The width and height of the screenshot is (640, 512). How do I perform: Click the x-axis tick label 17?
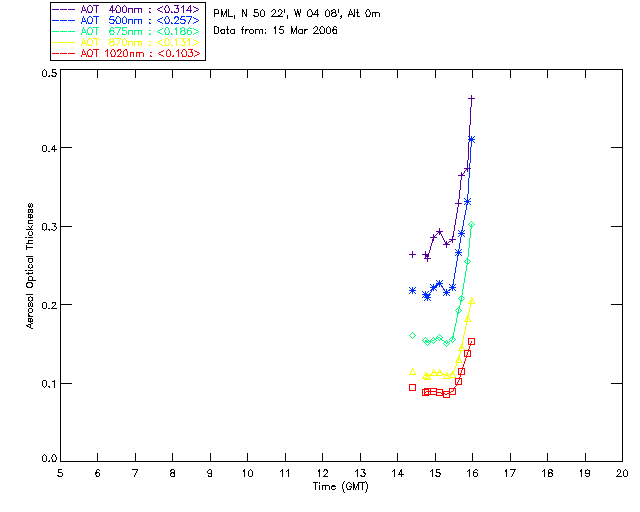[x=510, y=473]
